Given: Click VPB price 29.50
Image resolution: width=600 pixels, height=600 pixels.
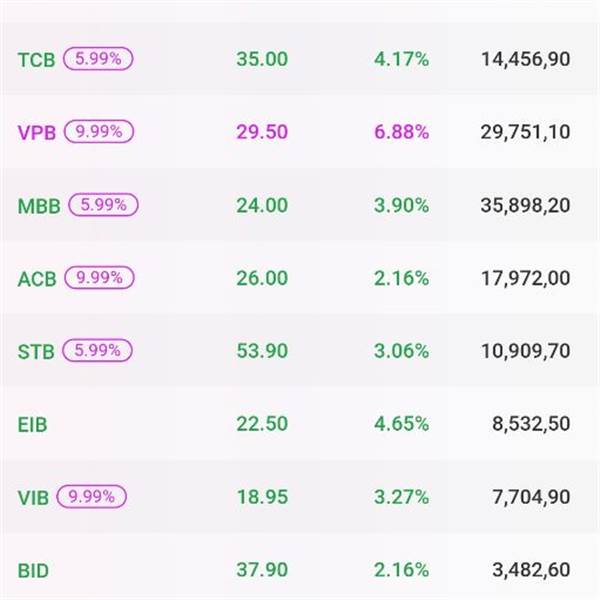Looking at the screenshot, I should pyautogui.click(x=262, y=133).
